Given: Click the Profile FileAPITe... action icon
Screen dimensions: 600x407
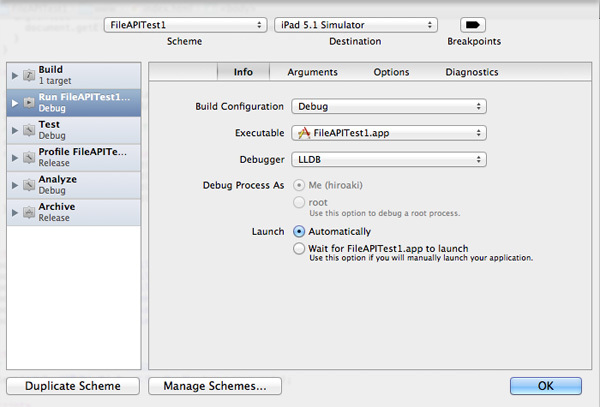Looking at the screenshot, I should pyautogui.click(x=29, y=157).
